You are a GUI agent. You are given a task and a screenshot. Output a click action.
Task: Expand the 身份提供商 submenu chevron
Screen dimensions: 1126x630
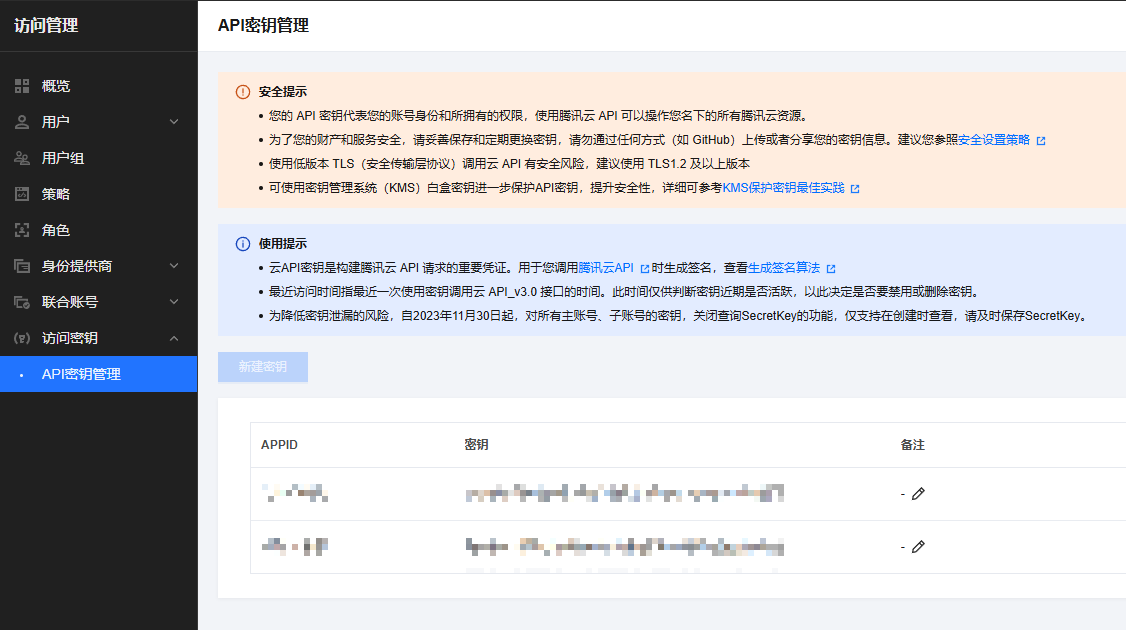174,266
